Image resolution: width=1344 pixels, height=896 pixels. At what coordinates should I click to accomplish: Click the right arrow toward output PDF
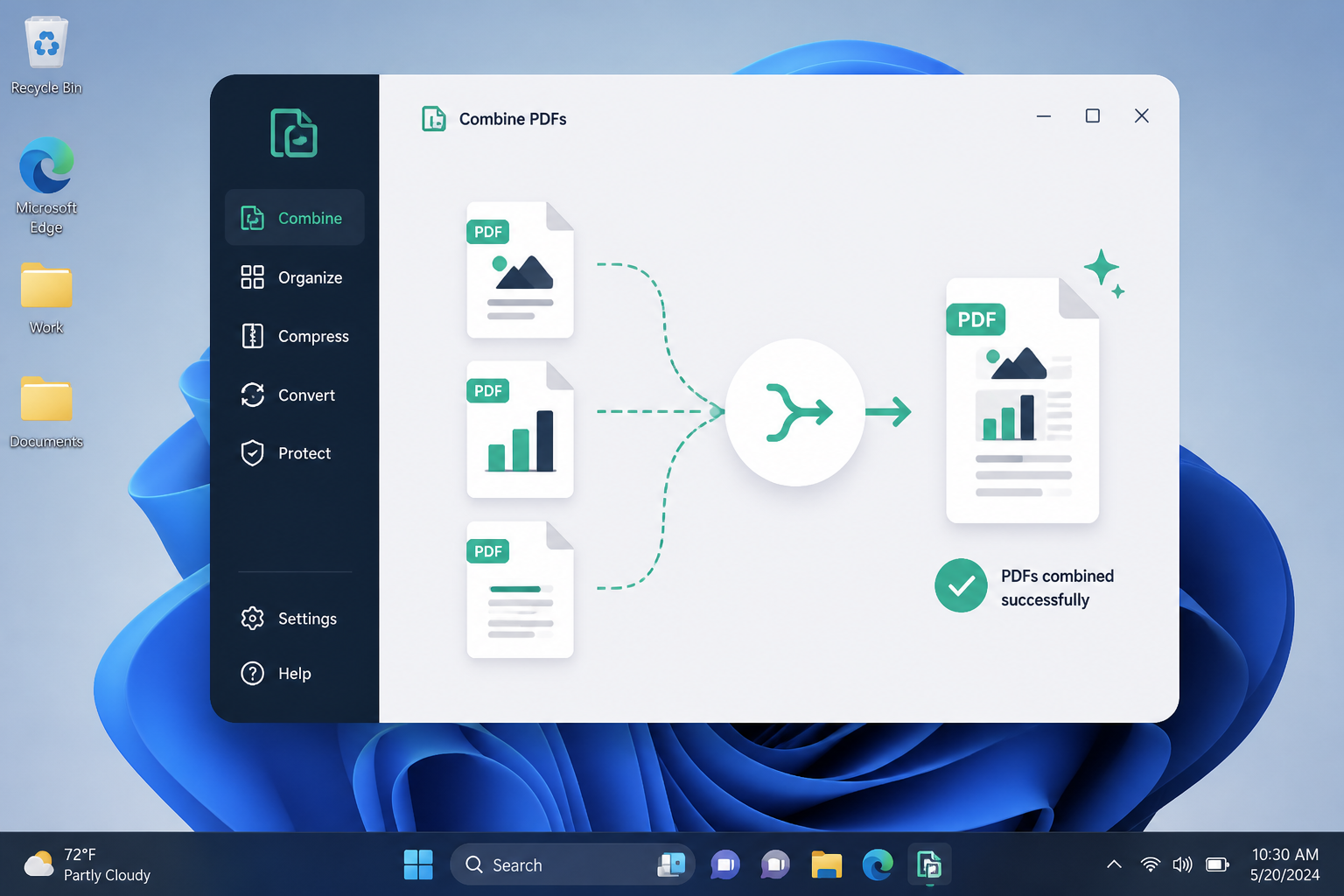889,411
